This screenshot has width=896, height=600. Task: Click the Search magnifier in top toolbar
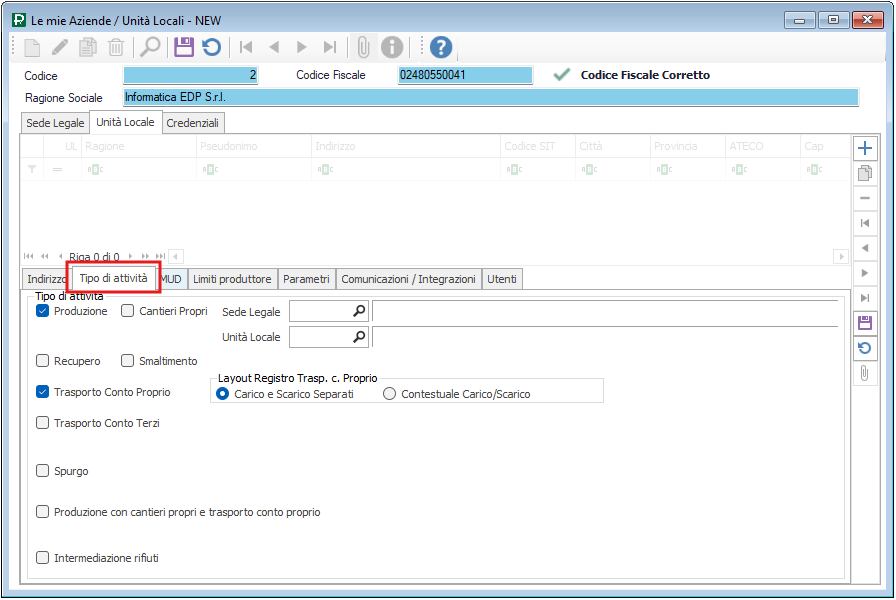pos(150,47)
